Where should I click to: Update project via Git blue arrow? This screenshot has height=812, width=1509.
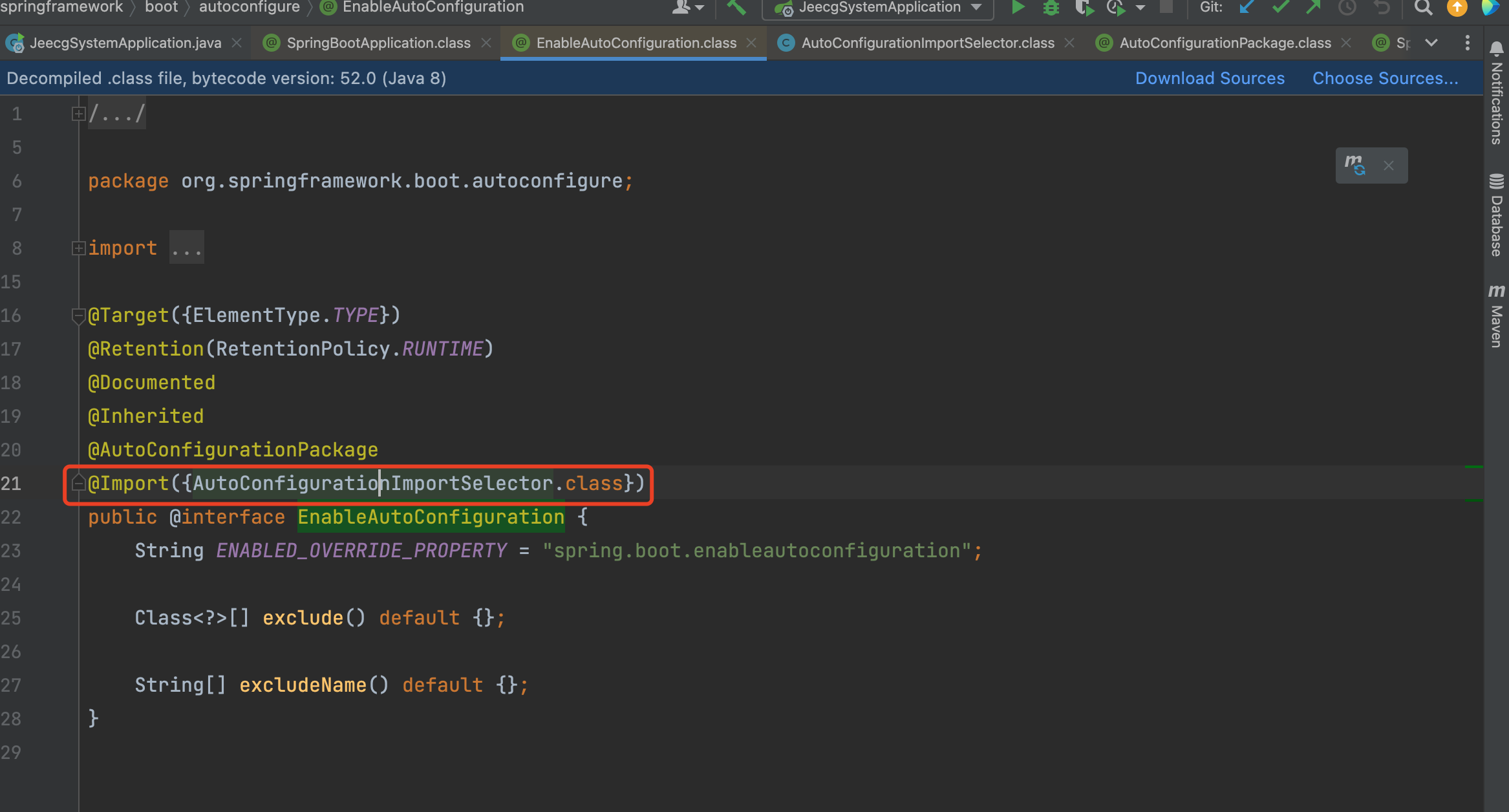[x=1247, y=8]
